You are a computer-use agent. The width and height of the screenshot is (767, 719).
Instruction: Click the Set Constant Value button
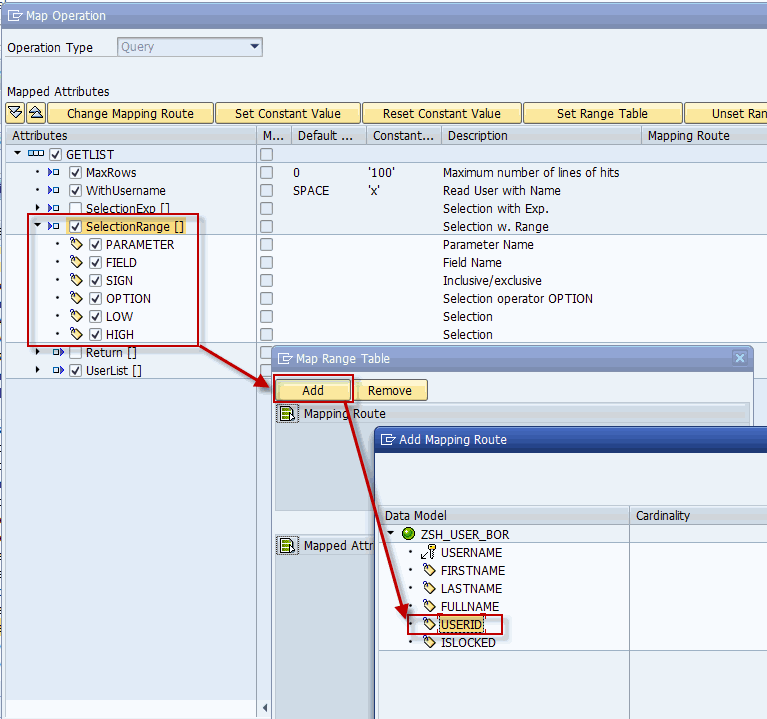tap(287, 113)
